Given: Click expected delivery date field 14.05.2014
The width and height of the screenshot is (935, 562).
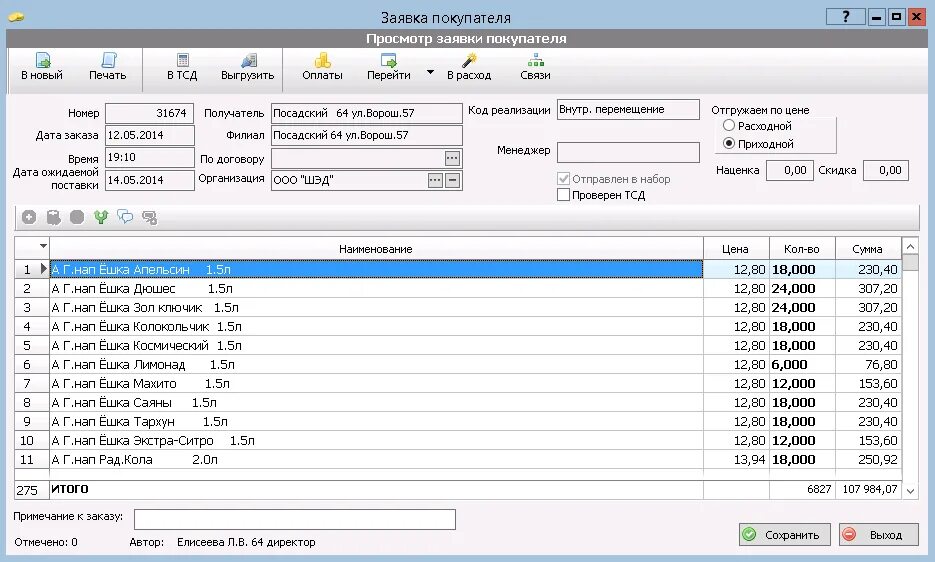Looking at the screenshot, I should 150,180.
